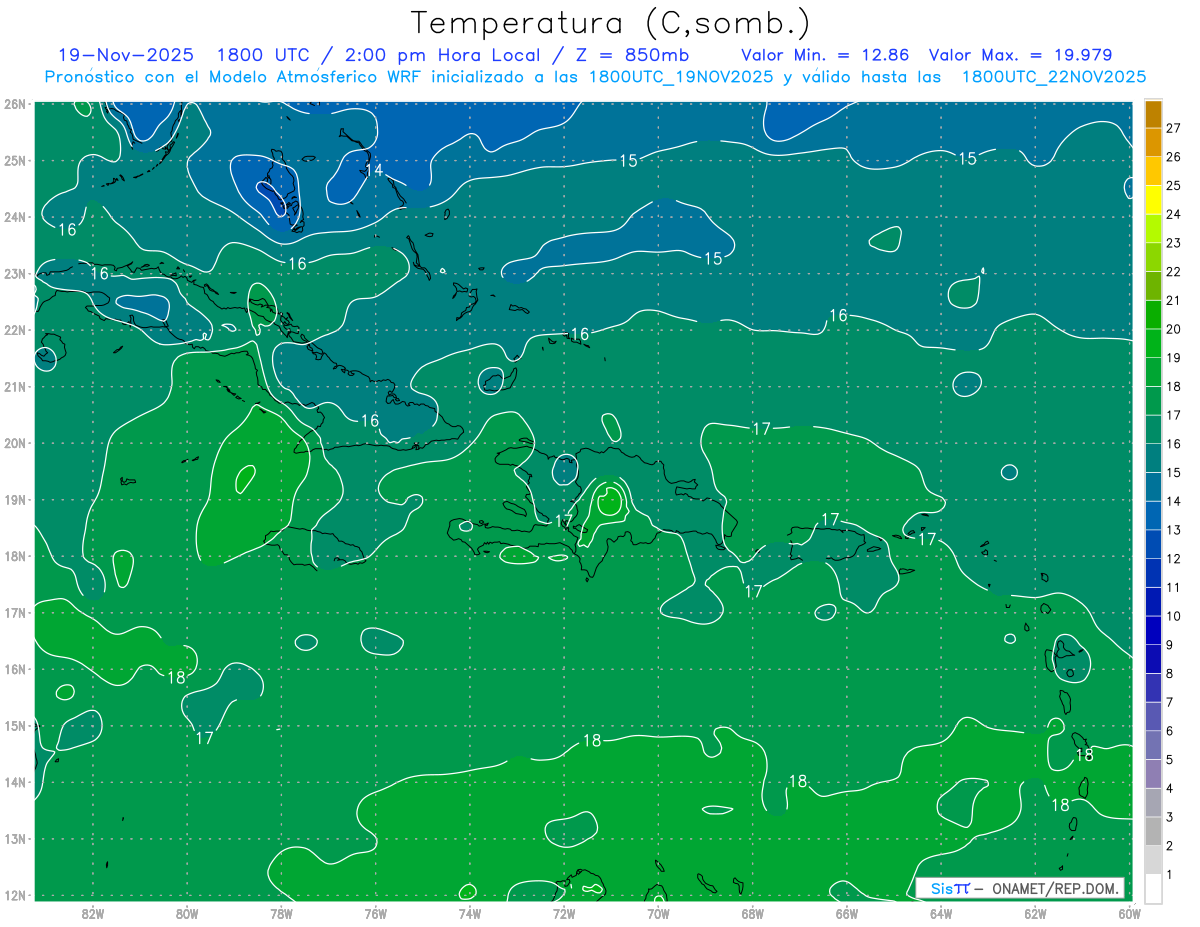Image resolution: width=1200 pixels, height=927 pixels.
Task: Click the "10" label on the color scale
Action: [1174, 616]
